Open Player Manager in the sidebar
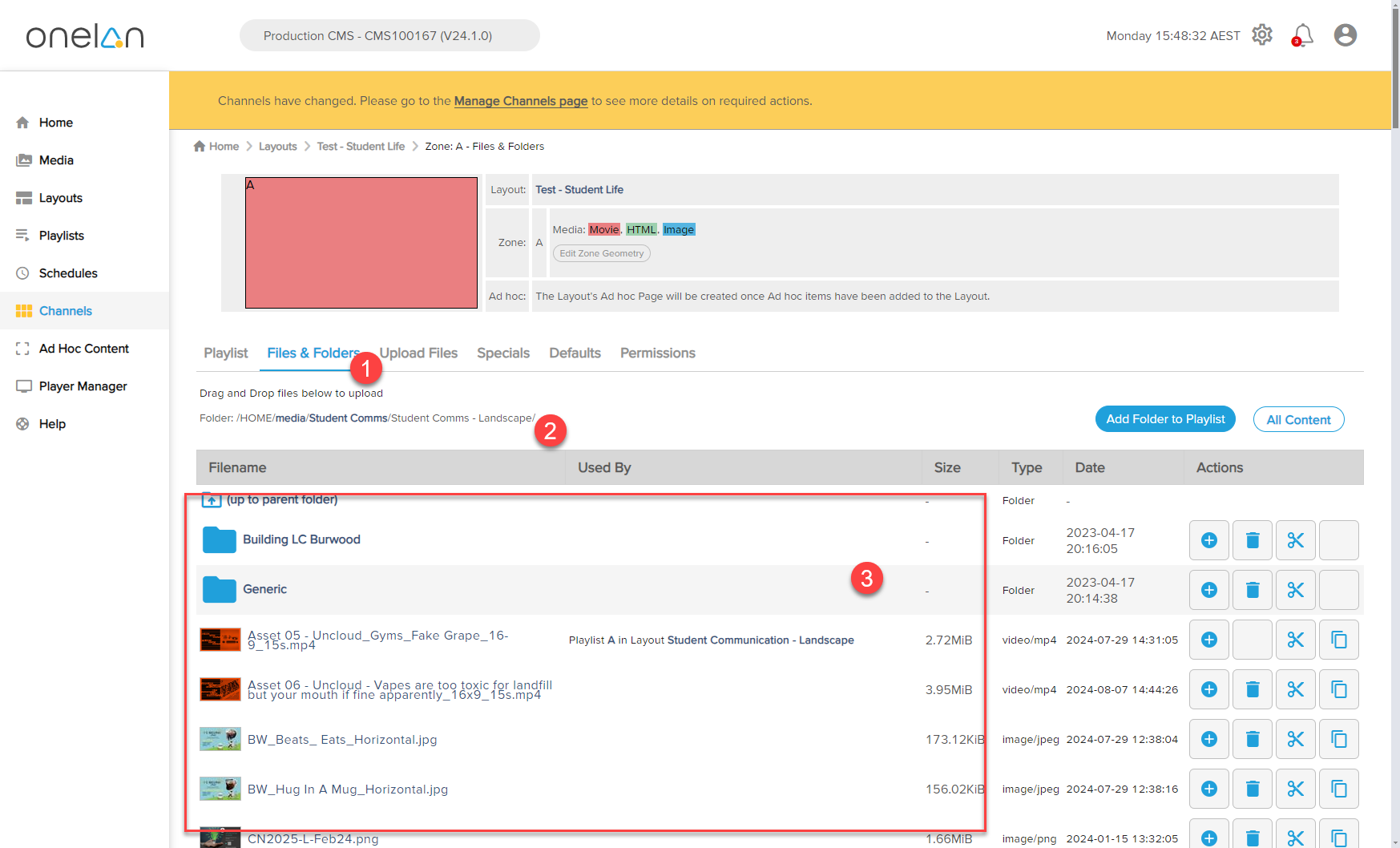1400x848 pixels. point(83,386)
